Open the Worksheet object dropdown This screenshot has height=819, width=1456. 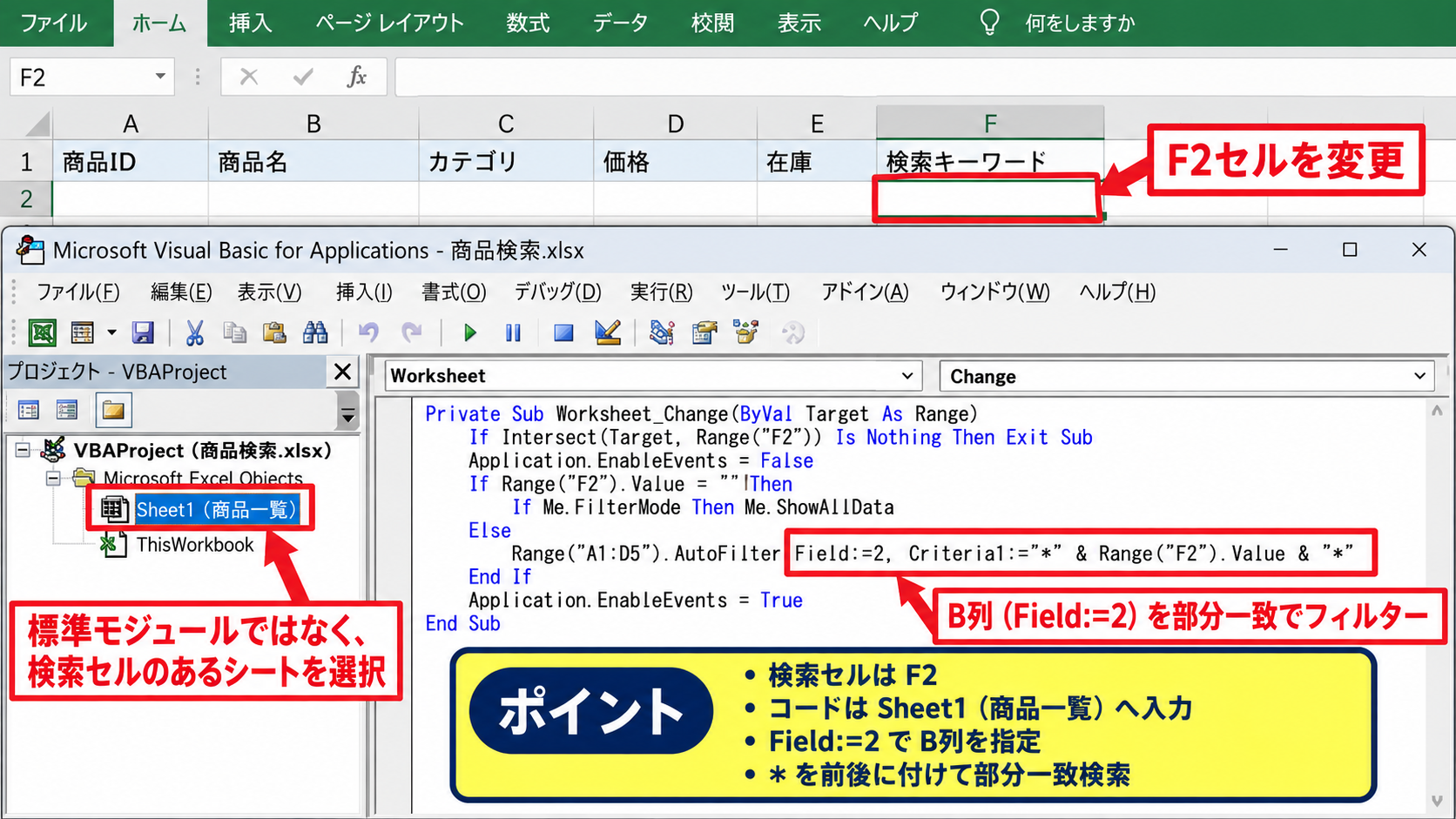(907, 376)
